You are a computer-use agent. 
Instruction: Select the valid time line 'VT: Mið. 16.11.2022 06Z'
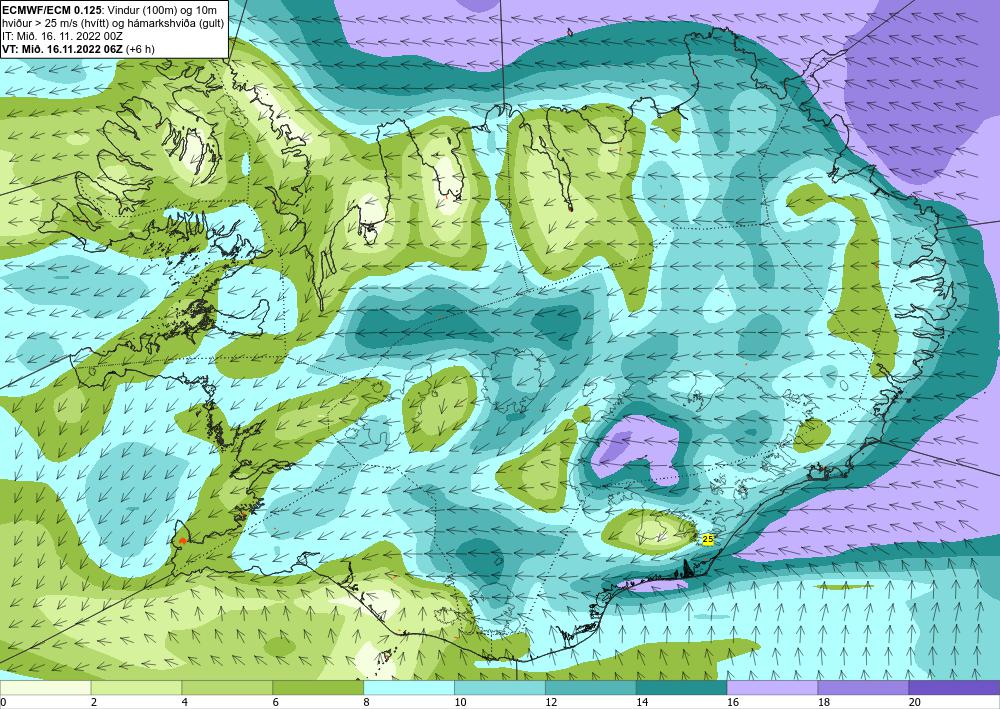[x=78, y=49]
